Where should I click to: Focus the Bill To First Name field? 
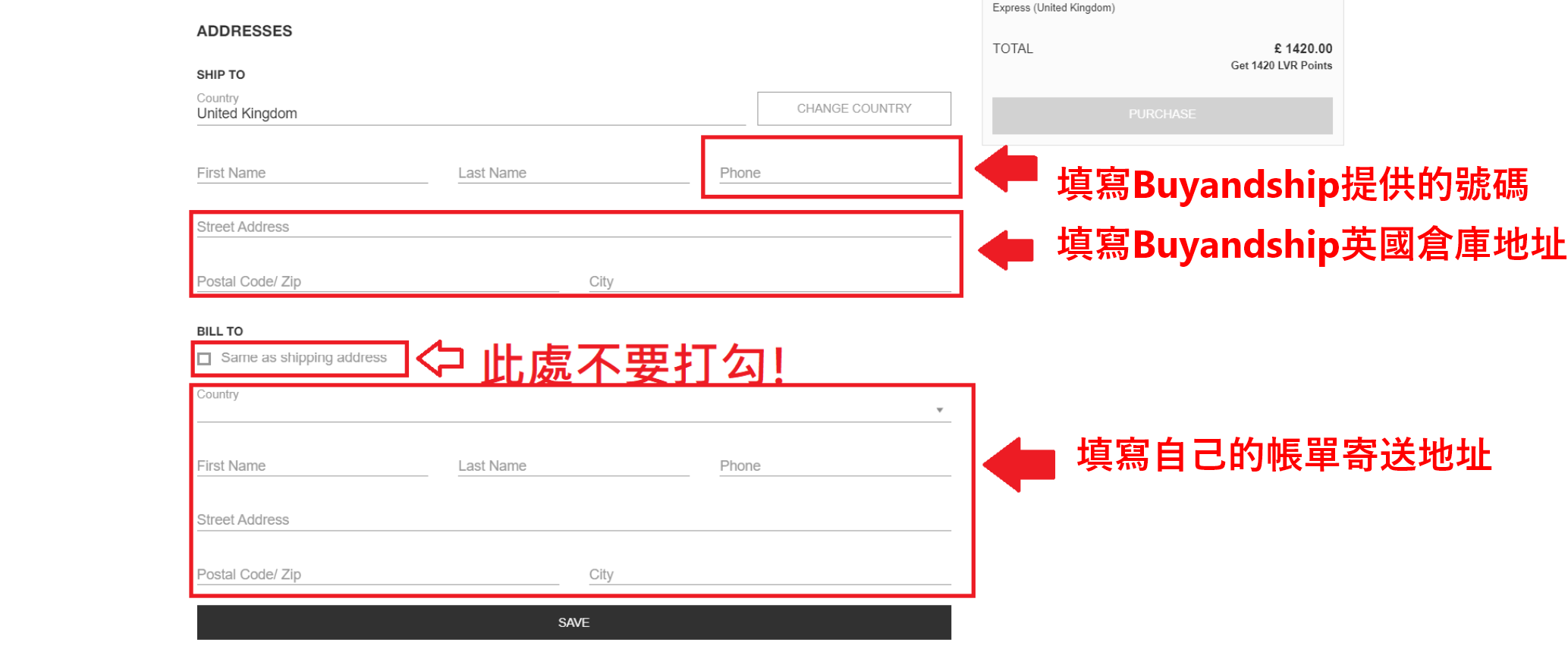[x=312, y=465]
